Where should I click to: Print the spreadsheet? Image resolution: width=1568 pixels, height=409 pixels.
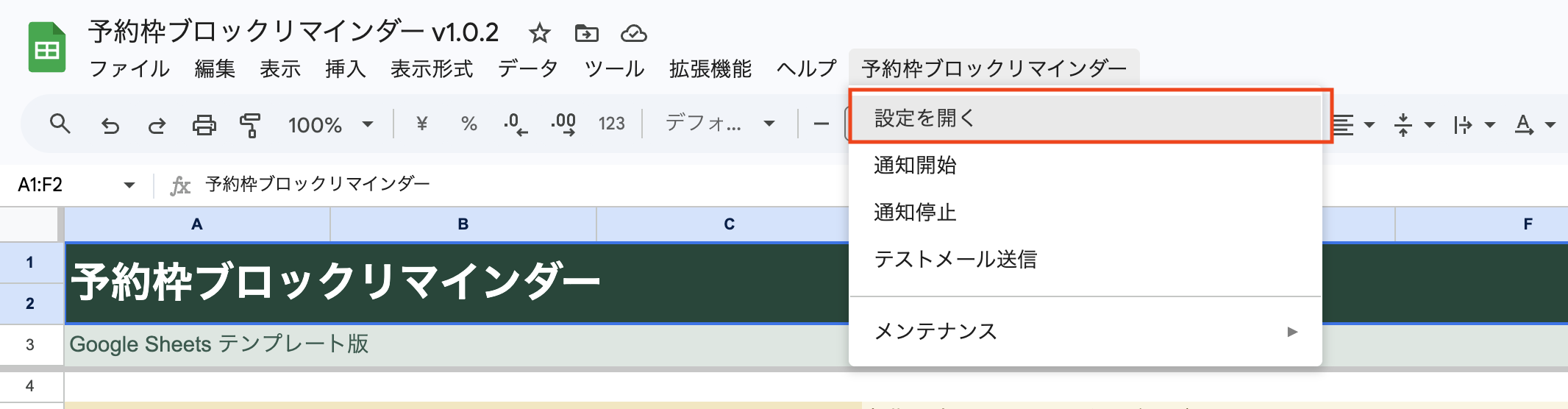(204, 125)
